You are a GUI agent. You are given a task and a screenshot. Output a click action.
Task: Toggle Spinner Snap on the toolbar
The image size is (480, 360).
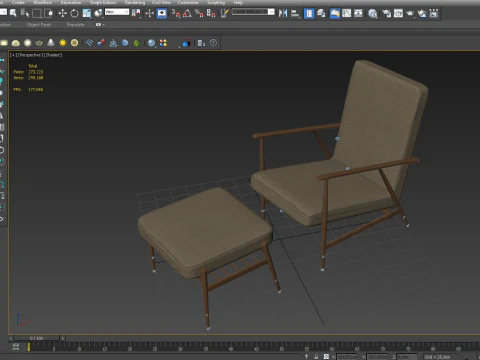211,13
